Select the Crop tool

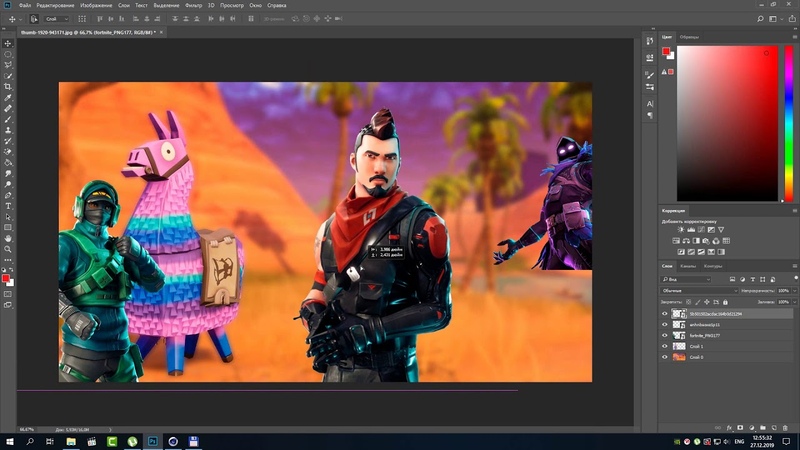[x=8, y=87]
